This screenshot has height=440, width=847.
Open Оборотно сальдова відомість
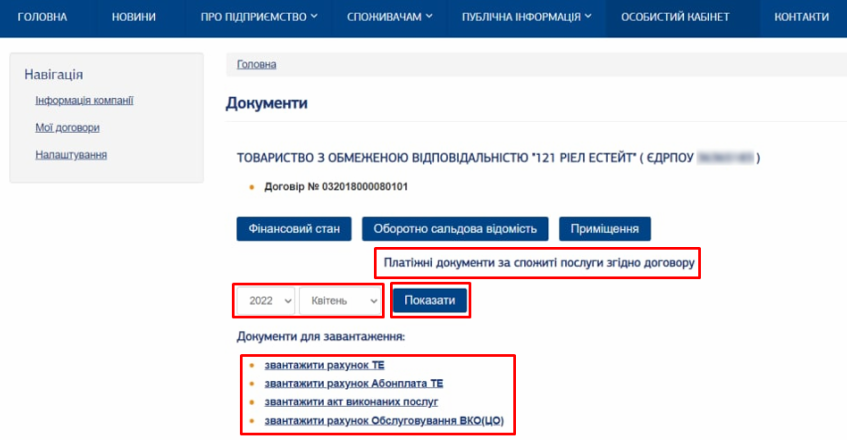coord(455,229)
